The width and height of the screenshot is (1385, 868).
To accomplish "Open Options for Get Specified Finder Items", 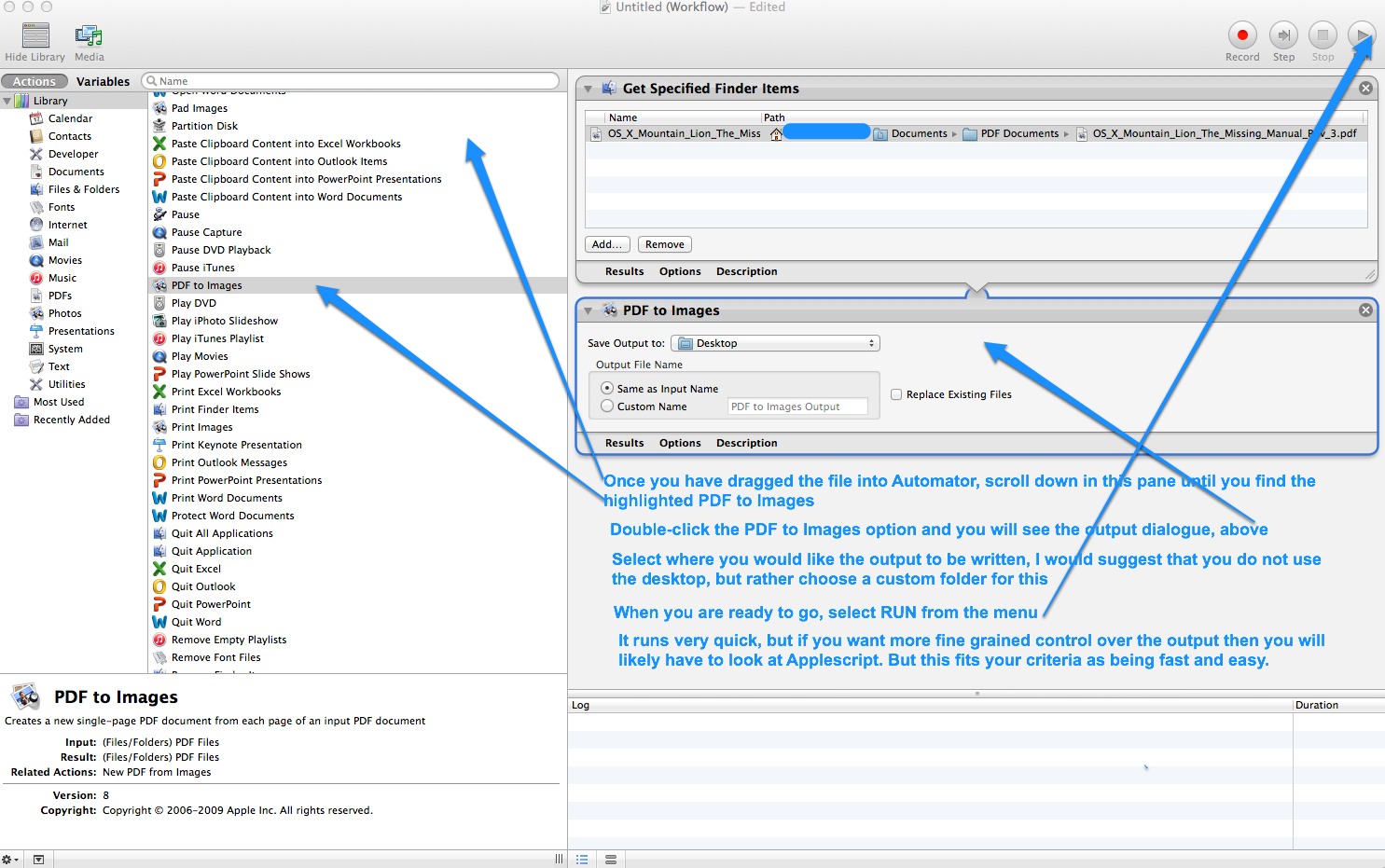I will [x=680, y=271].
